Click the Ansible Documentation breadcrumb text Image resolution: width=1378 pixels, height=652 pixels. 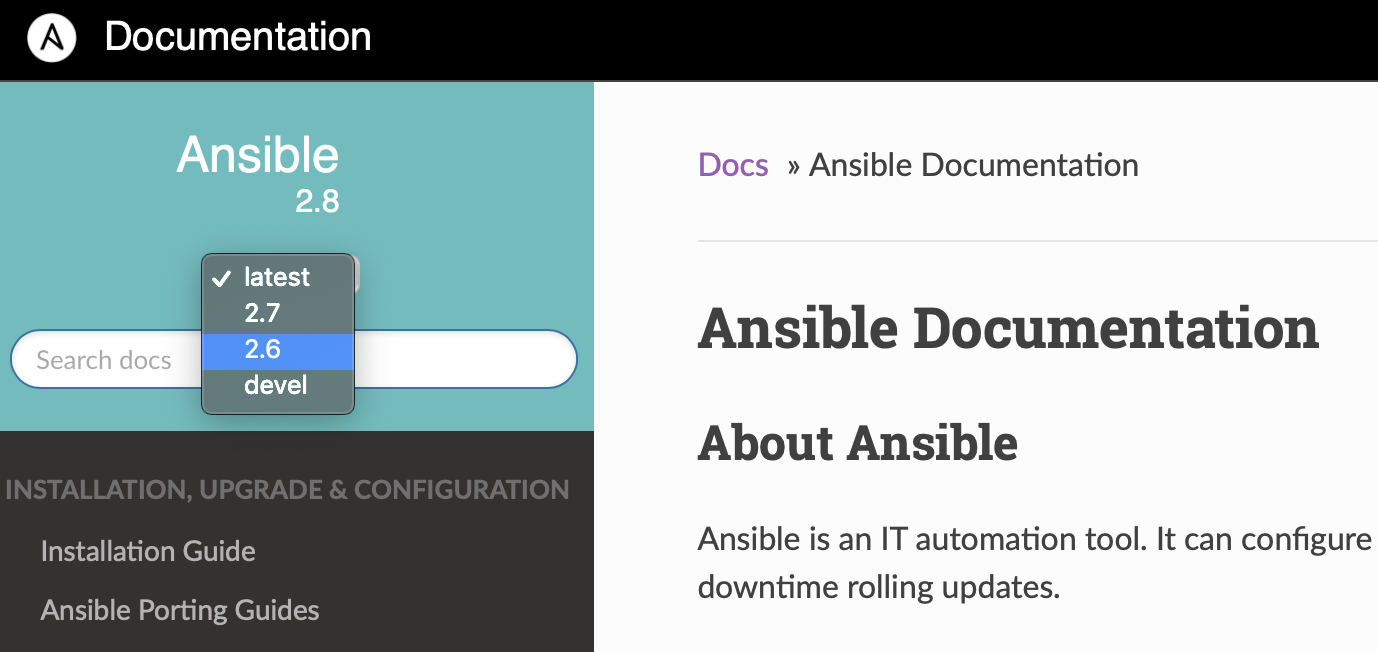click(973, 165)
